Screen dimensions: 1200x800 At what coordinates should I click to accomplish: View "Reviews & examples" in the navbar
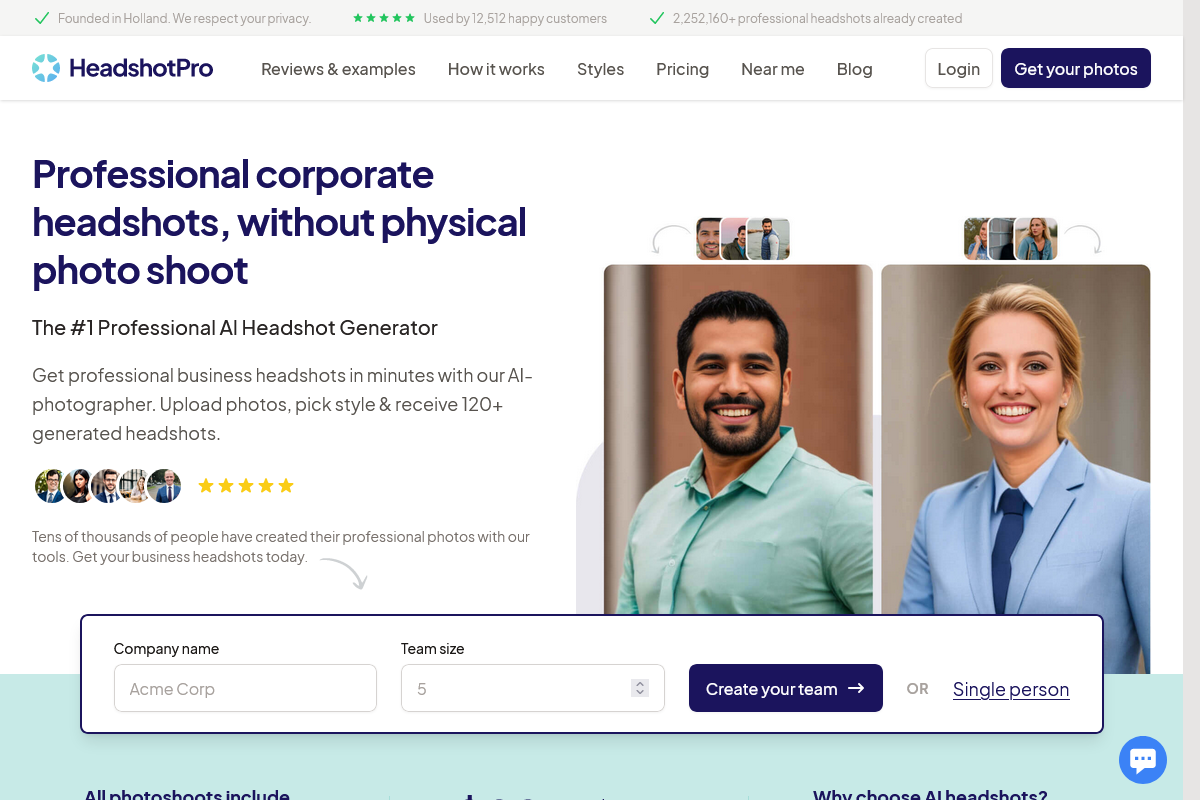point(338,68)
